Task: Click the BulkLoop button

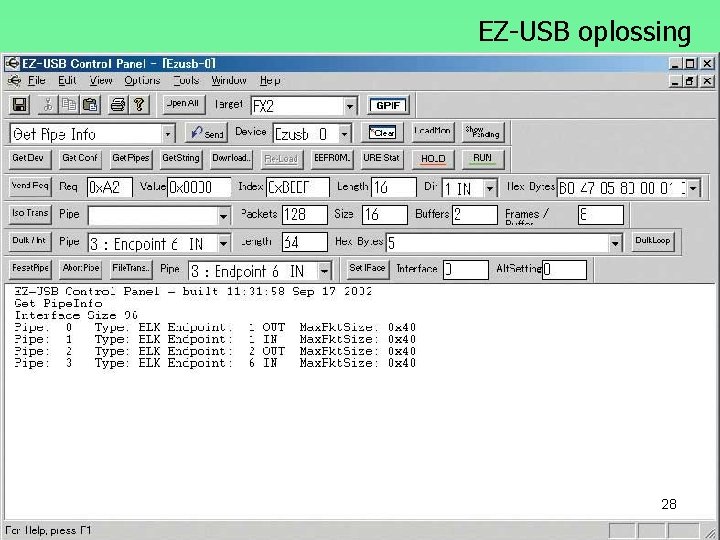Action: (653, 241)
